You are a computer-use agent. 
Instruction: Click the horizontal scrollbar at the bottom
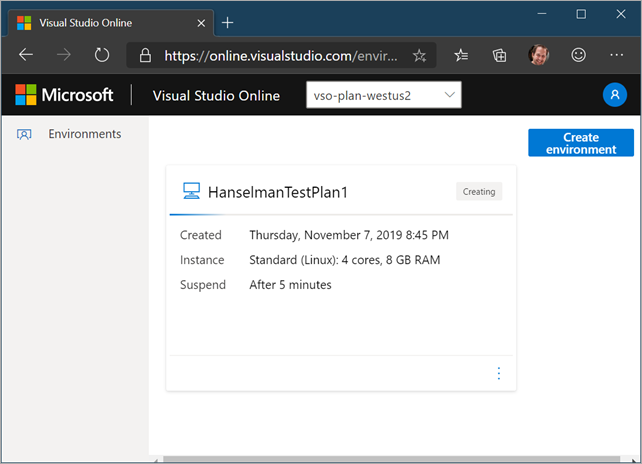tap(391, 459)
